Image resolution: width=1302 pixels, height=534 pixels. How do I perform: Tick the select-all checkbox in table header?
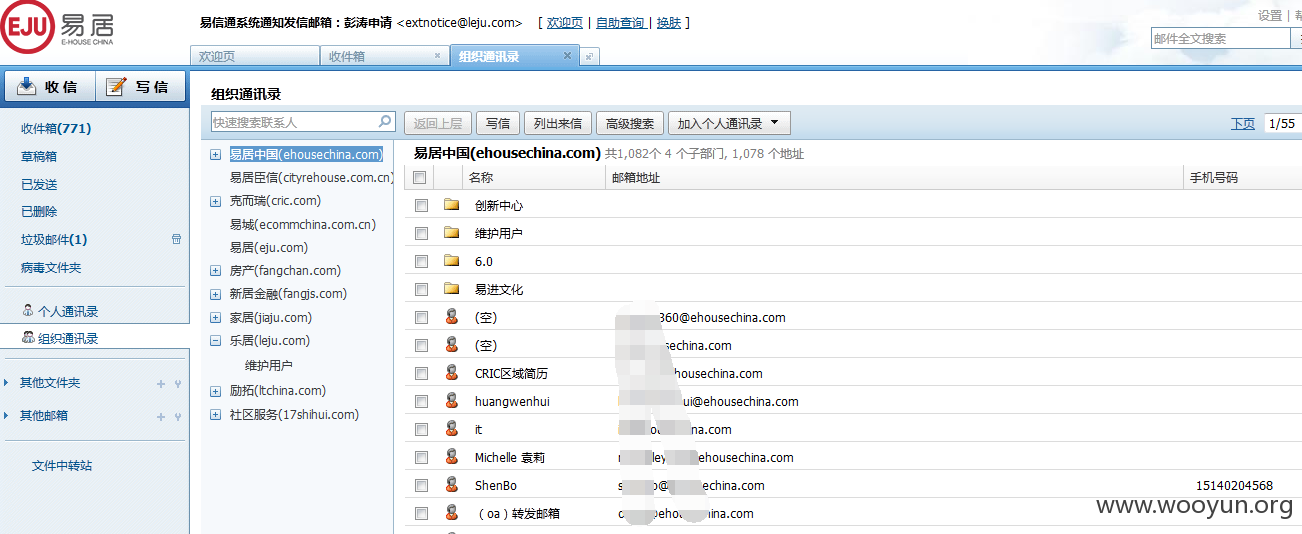420,178
